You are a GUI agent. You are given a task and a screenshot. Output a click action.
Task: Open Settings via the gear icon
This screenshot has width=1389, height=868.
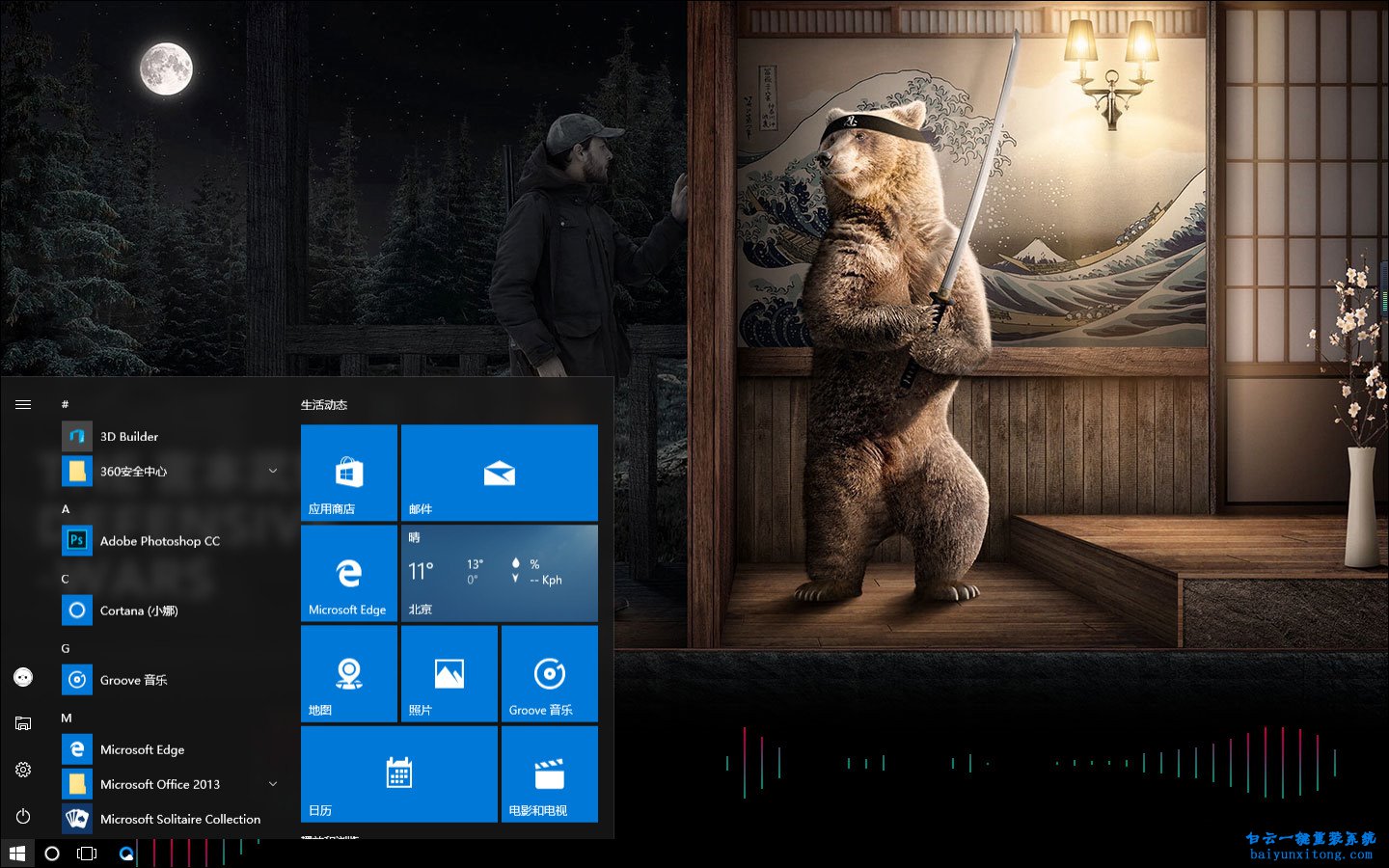coord(23,770)
